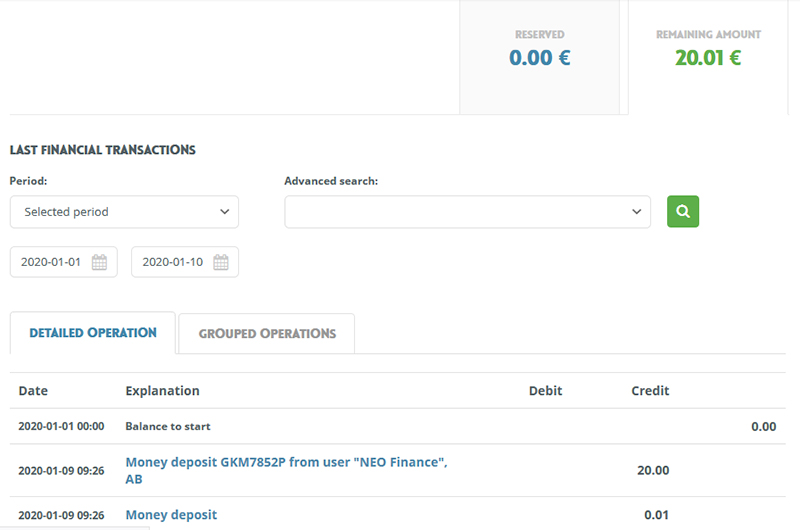Switch to the Grouped Operations tab
The height and width of the screenshot is (530, 800).
tap(267, 334)
